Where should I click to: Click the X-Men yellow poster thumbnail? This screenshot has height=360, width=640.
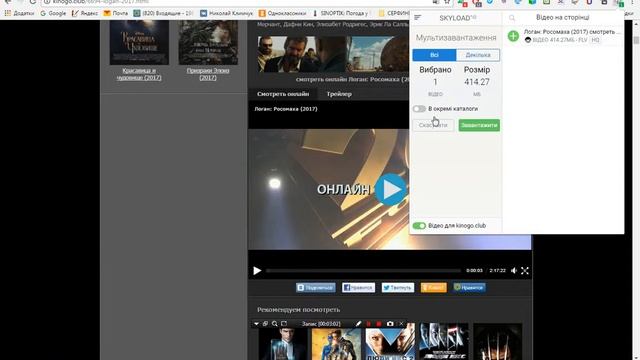(x=336, y=344)
